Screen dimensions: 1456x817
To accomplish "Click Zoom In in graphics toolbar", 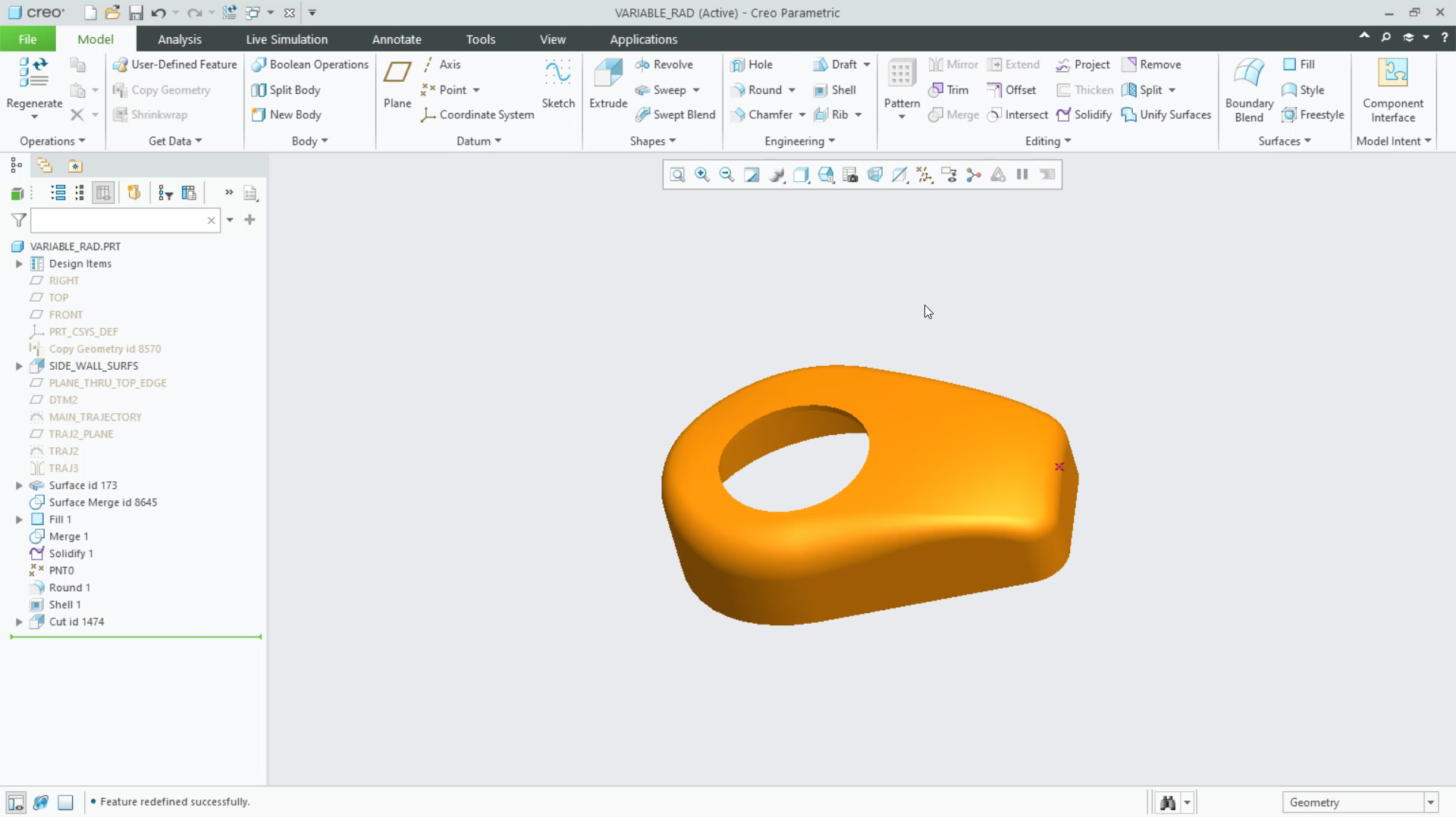I will pyautogui.click(x=702, y=175).
